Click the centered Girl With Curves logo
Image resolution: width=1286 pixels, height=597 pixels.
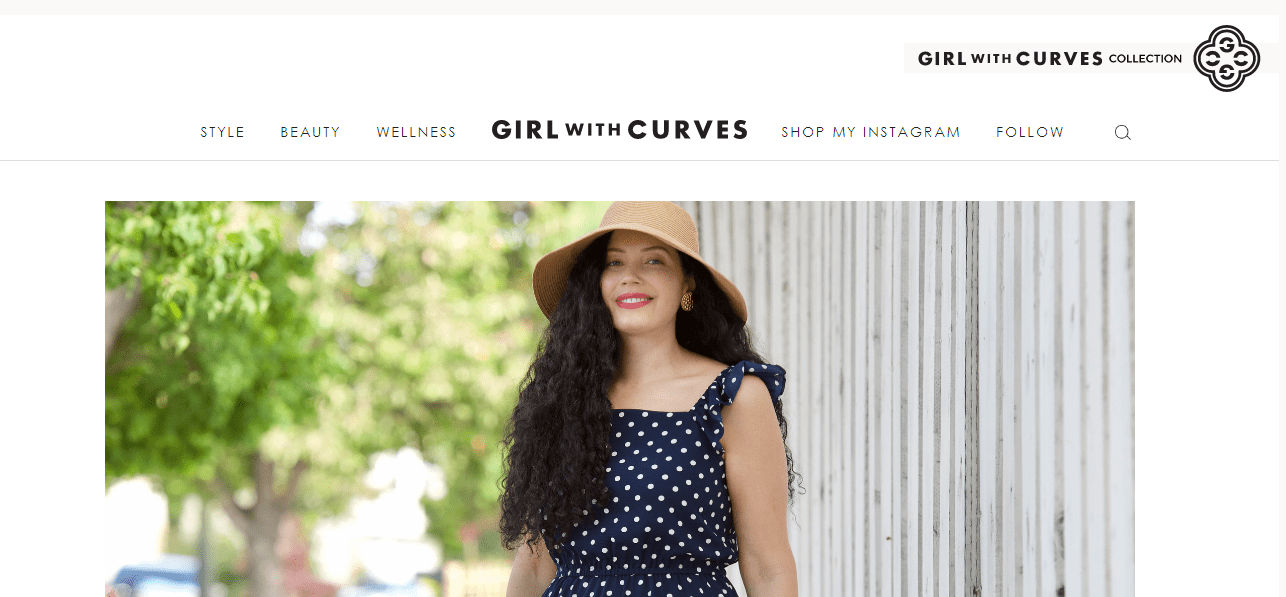pos(620,130)
